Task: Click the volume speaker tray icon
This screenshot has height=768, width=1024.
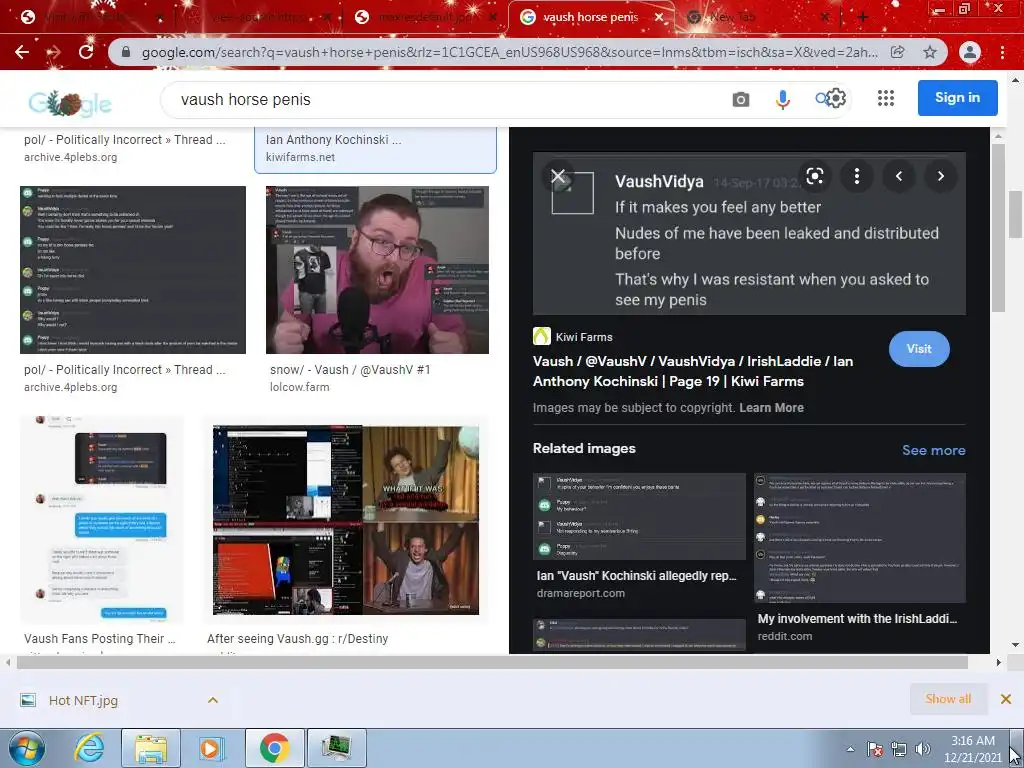Action: coord(923,749)
